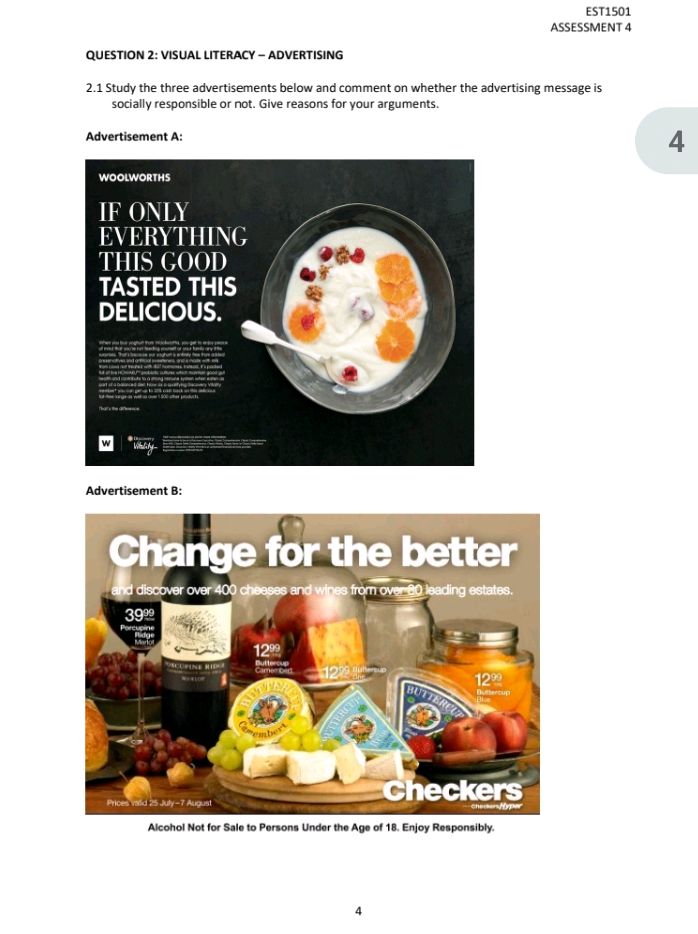Click the page number 4 side tab
Image resolution: width=698 pixels, height=934 pixels.
point(667,141)
